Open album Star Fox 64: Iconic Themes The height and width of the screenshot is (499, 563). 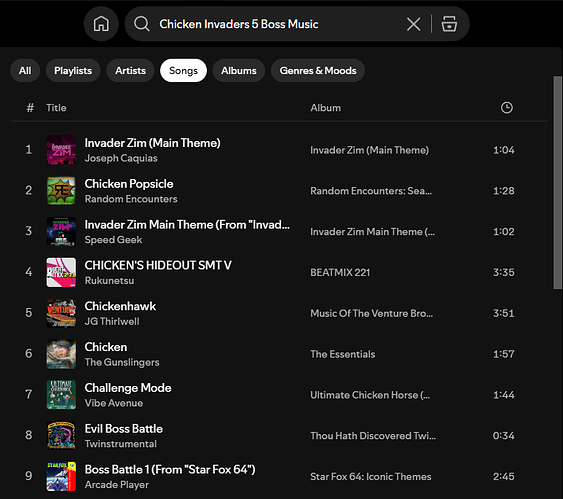371,477
